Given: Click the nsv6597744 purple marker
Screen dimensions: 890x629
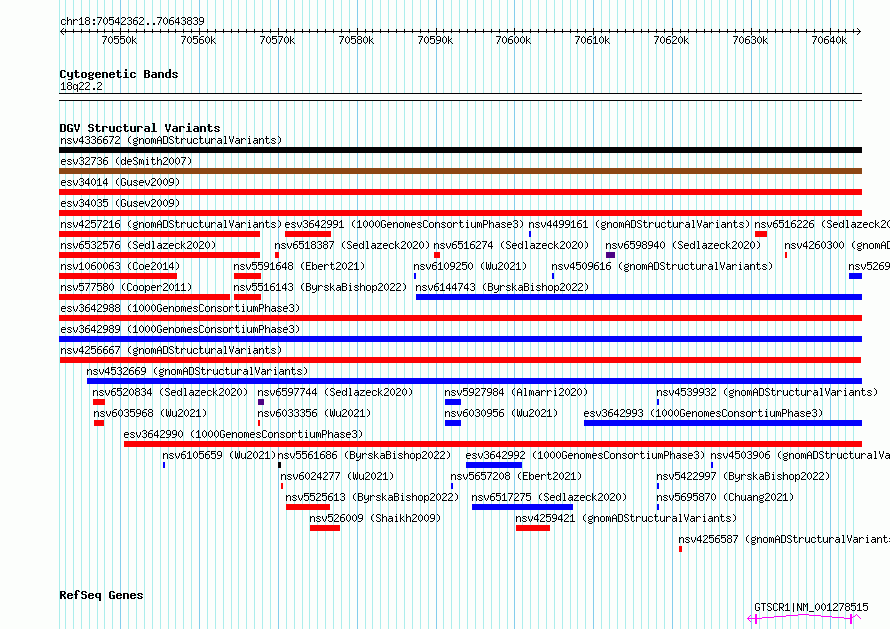Looking at the screenshot, I should (x=261, y=402).
